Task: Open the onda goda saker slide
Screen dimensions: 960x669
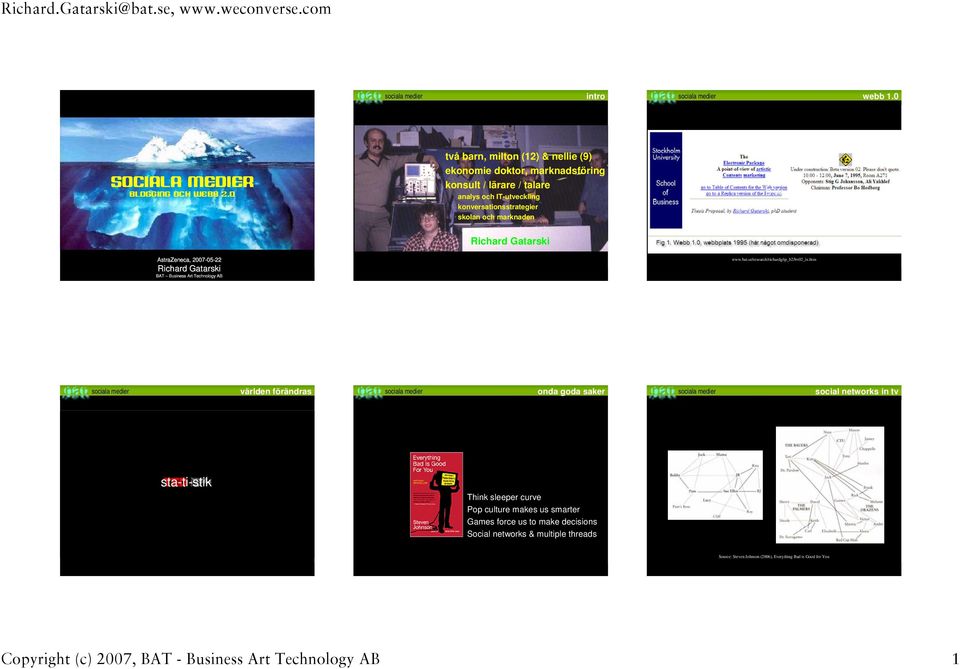Action: 481,480
